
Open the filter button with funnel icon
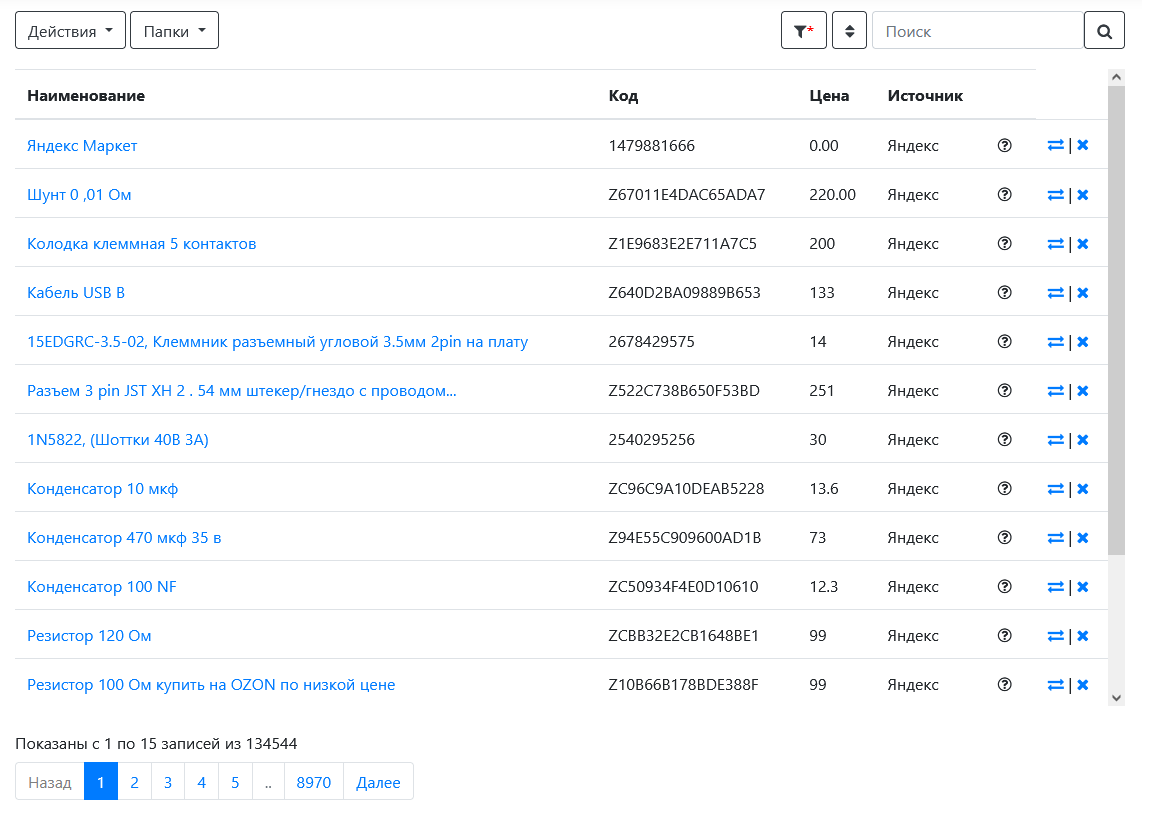click(x=804, y=31)
